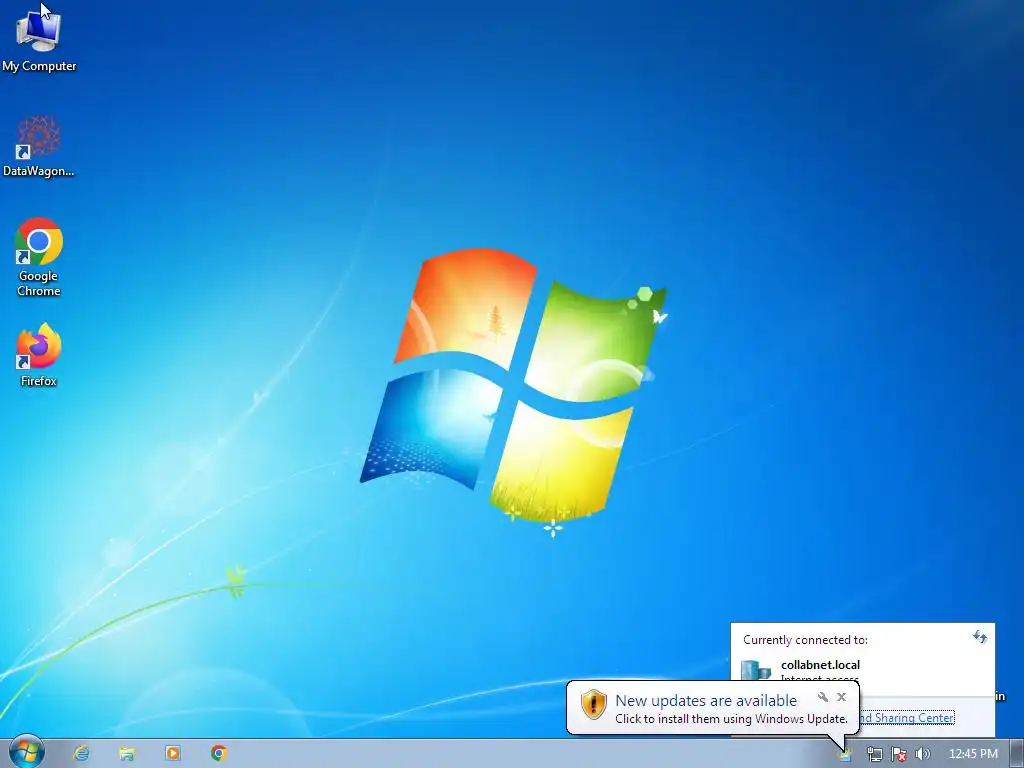
Task: Select the Google Chrome desktop shortcut
Action: click(39, 257)
